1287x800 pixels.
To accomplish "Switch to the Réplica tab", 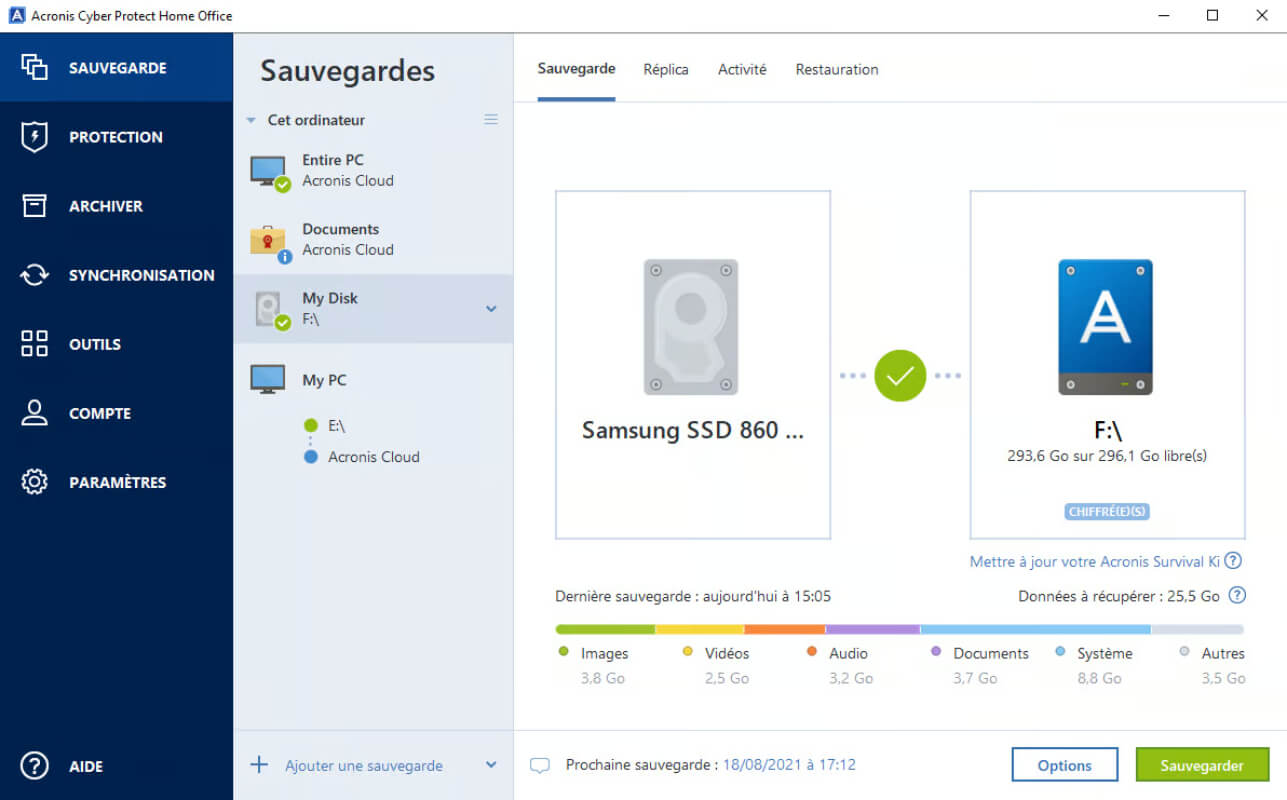I will (666, 69).
